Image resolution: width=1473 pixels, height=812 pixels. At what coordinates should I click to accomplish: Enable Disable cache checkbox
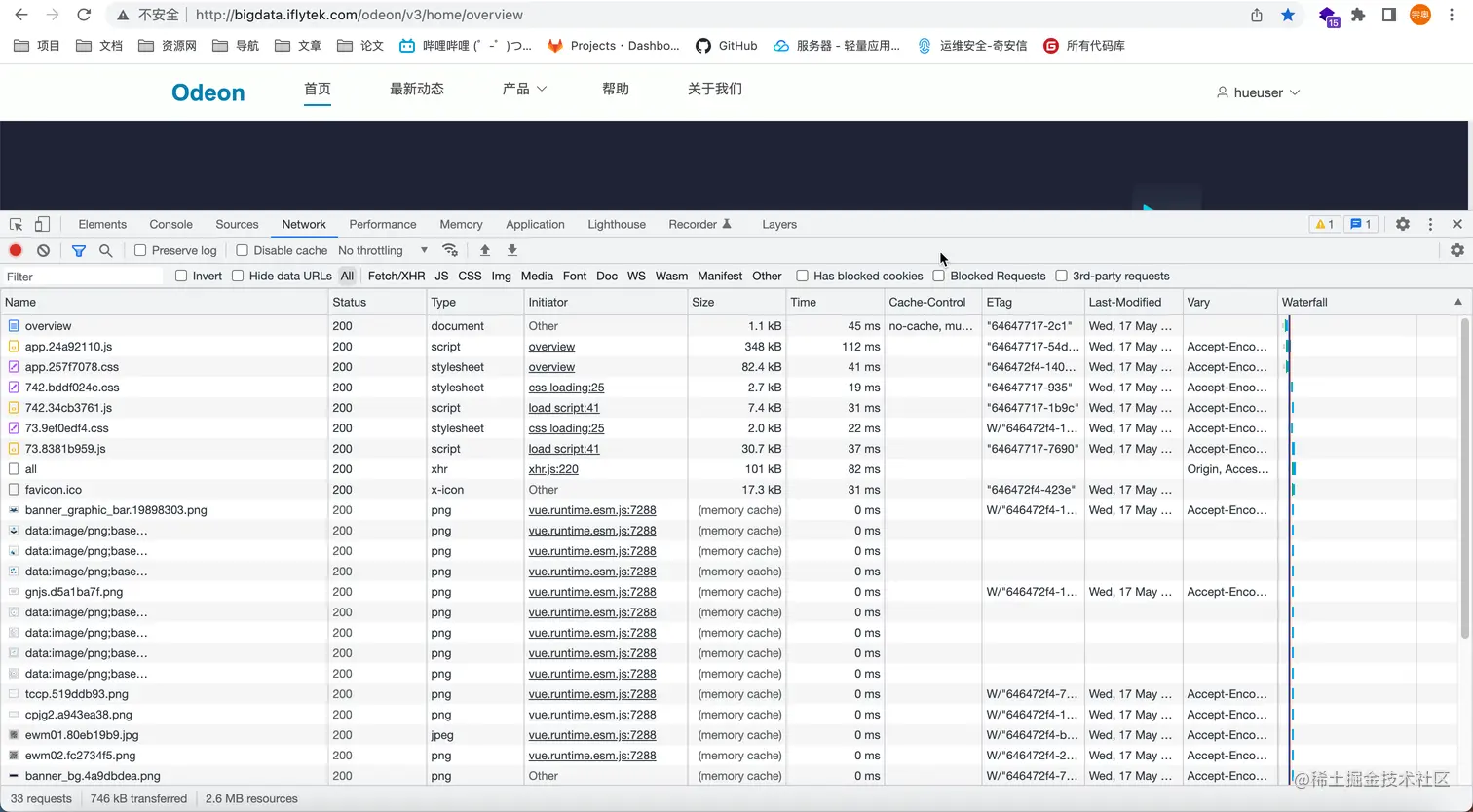tap(243, 250)
